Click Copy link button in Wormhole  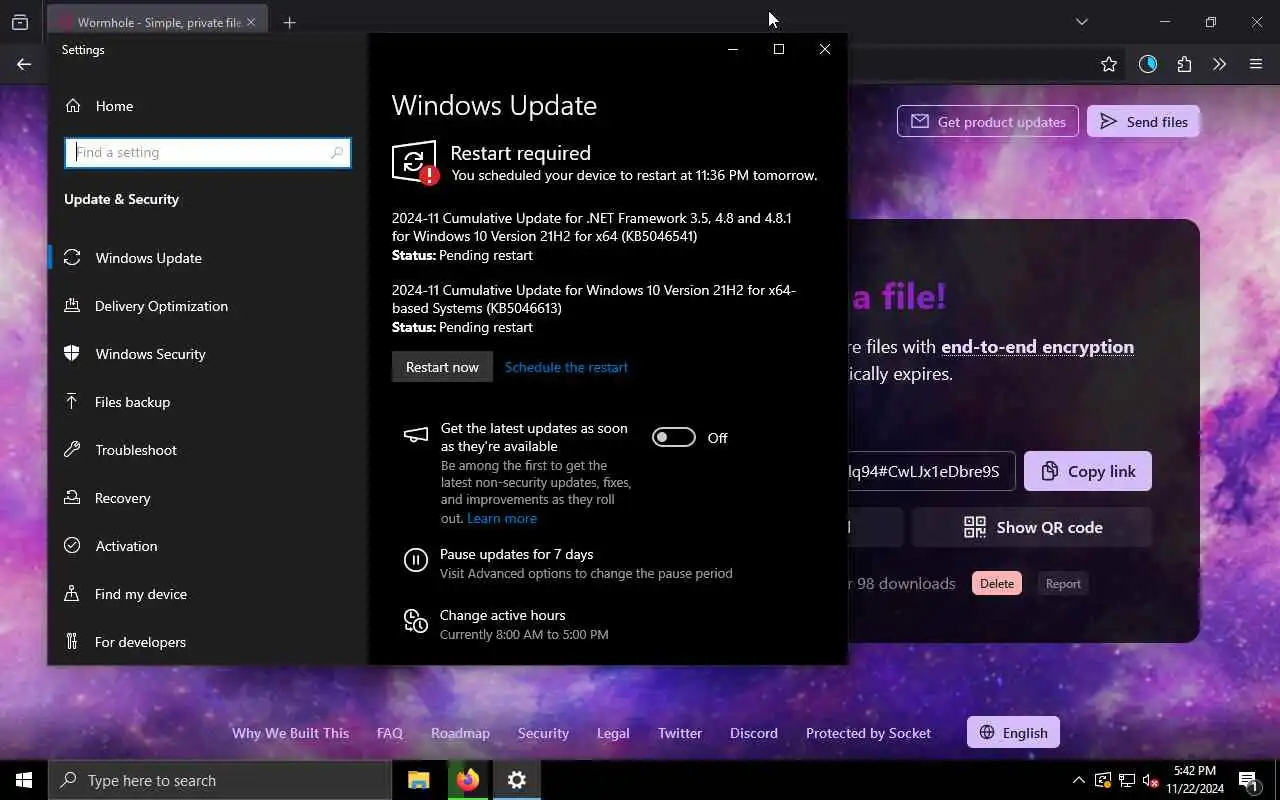click(x=1088, y=471)
